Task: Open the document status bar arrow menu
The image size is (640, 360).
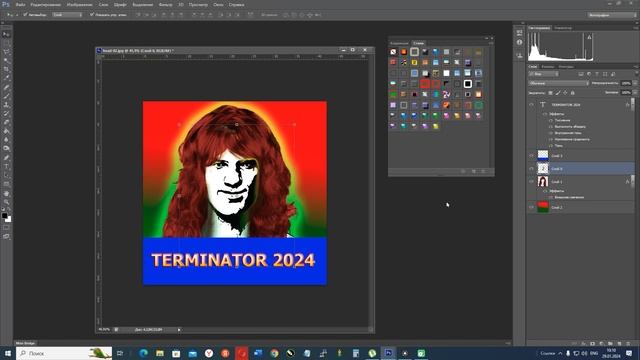Action: 179,330
